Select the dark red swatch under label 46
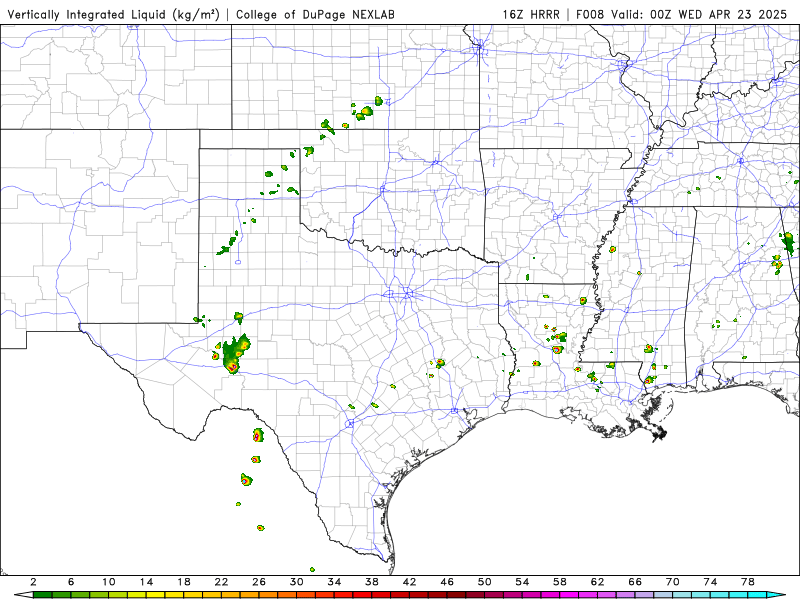Screen dimensions: 800x600 [457, 595]
